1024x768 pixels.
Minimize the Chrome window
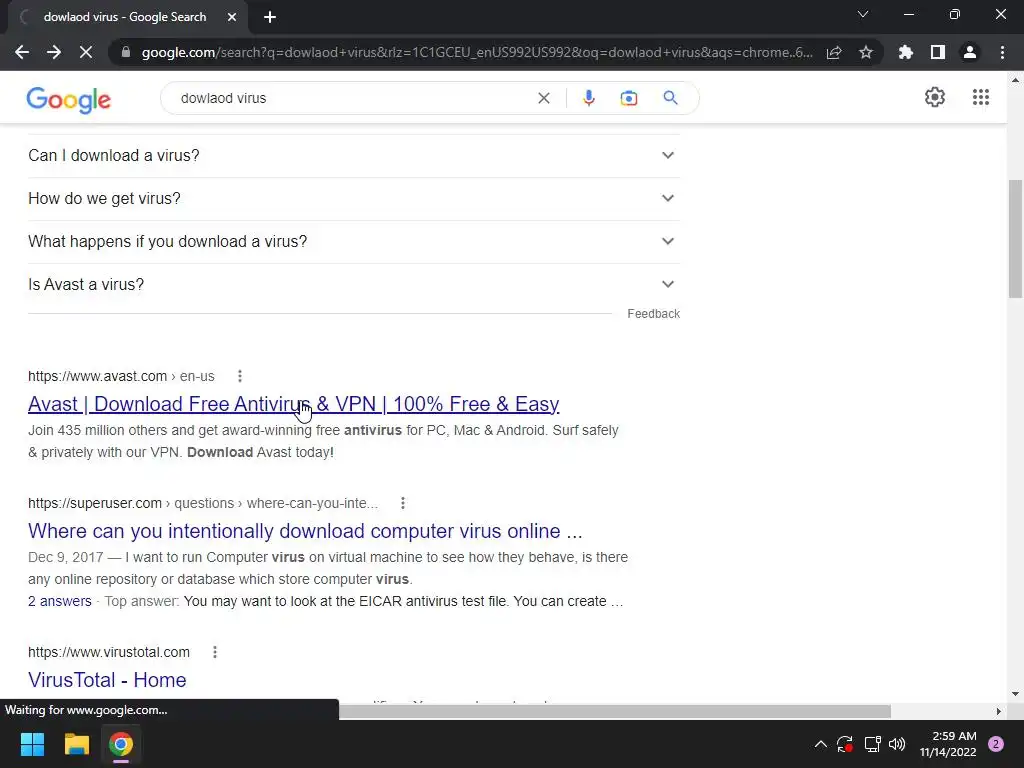[908, 14]
